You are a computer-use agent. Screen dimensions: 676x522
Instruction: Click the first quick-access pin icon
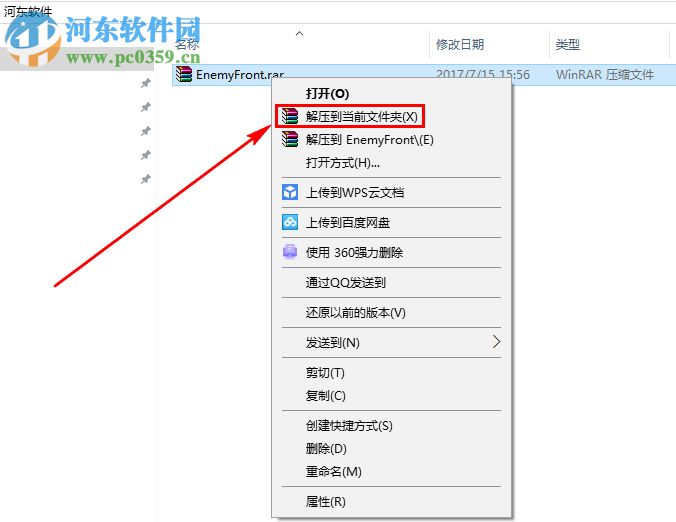click(x=146, y=83)
